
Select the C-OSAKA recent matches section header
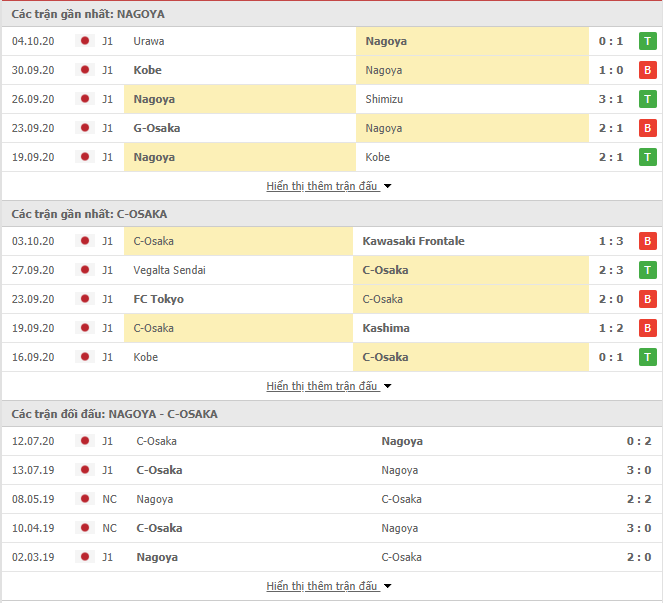[332, 214]
